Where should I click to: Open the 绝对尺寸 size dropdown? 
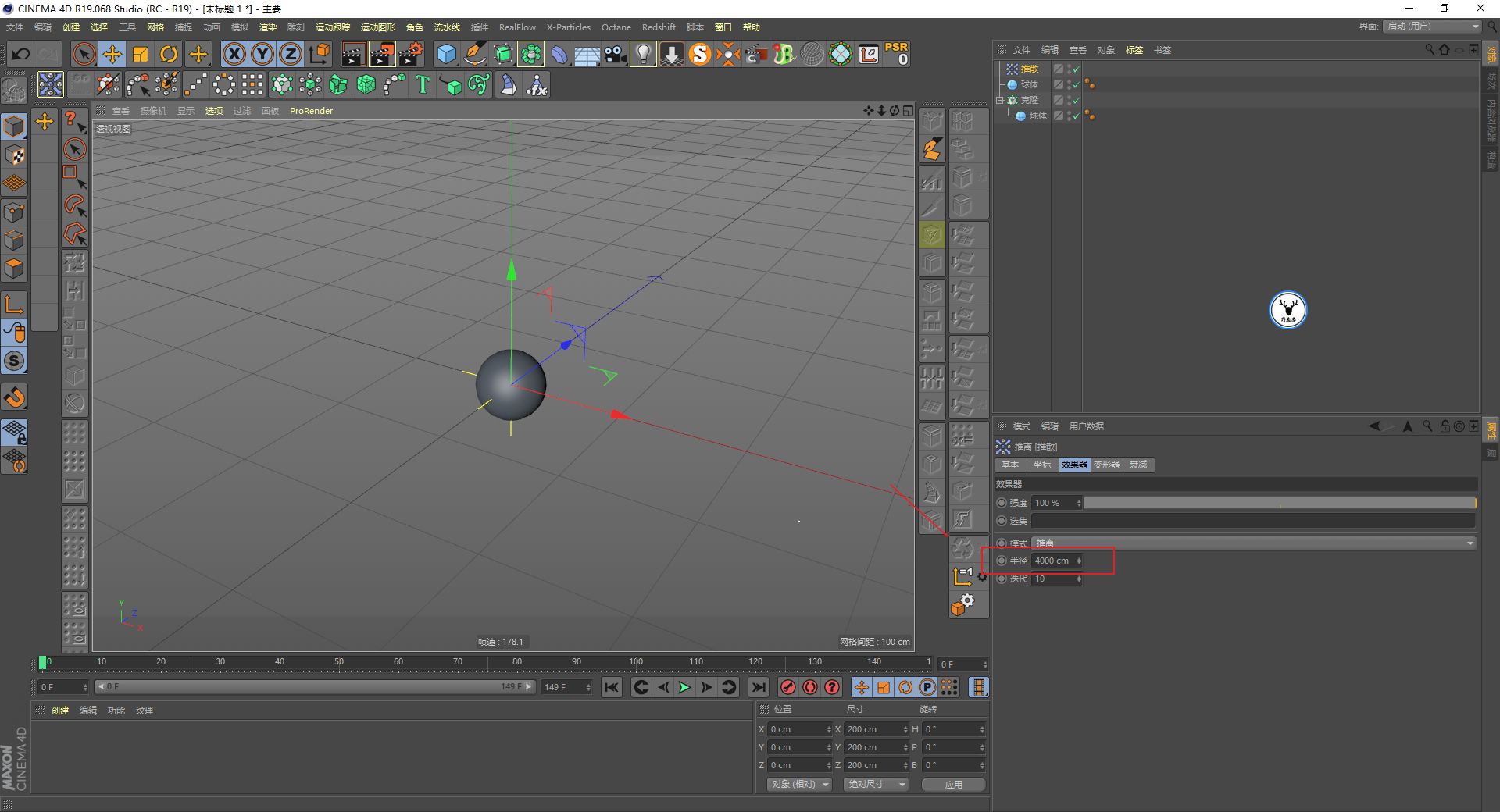click(876, 784)
